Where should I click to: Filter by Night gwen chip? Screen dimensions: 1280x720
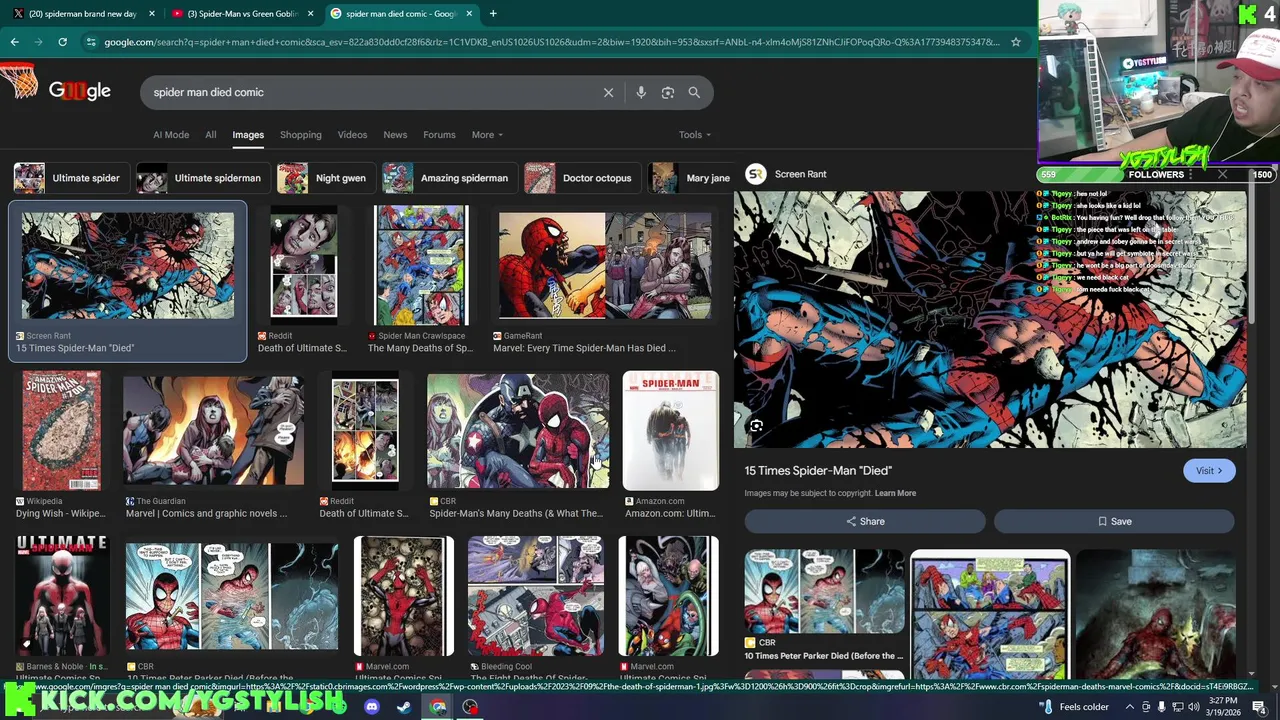325,178
